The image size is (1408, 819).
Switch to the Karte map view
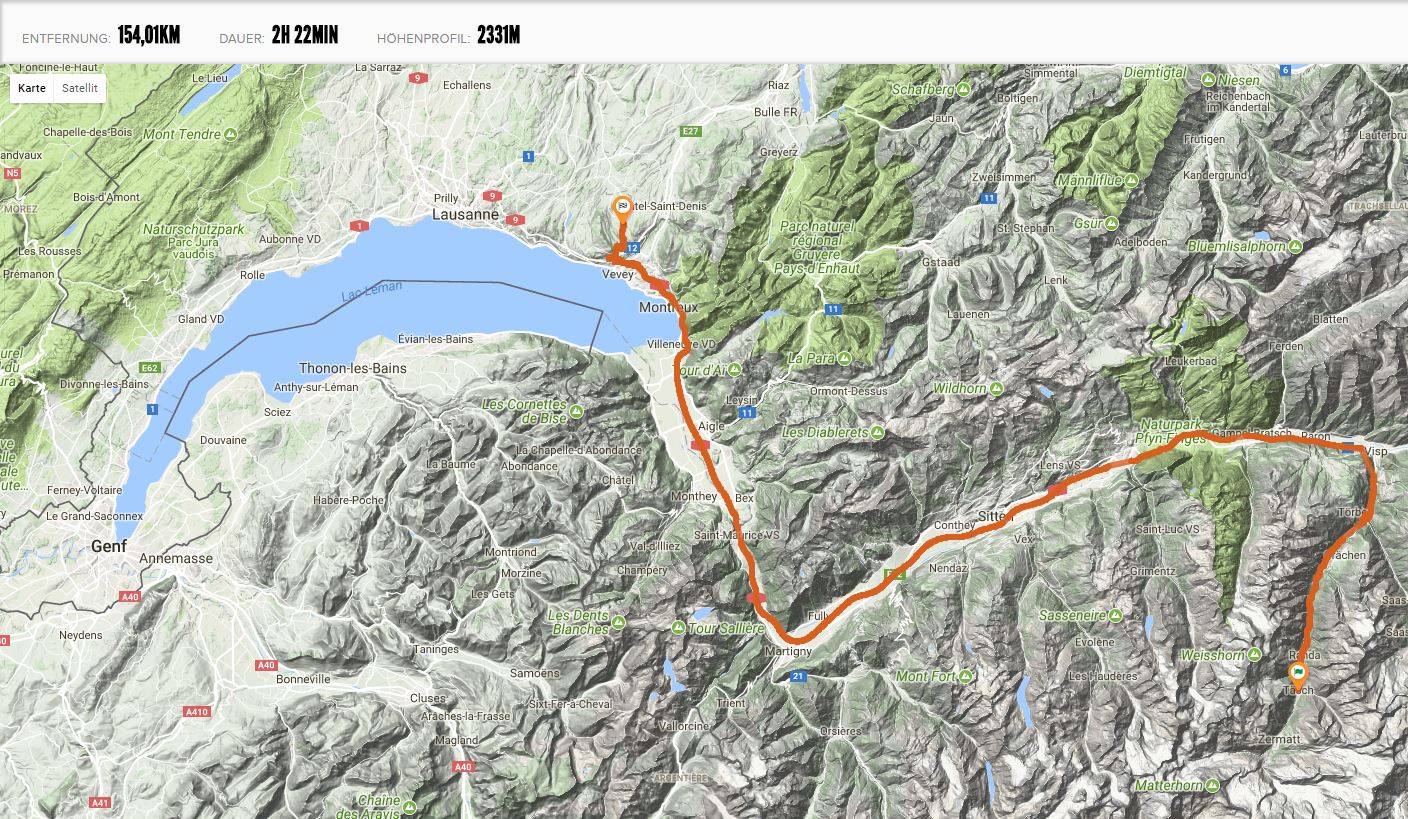click(32, 88)
